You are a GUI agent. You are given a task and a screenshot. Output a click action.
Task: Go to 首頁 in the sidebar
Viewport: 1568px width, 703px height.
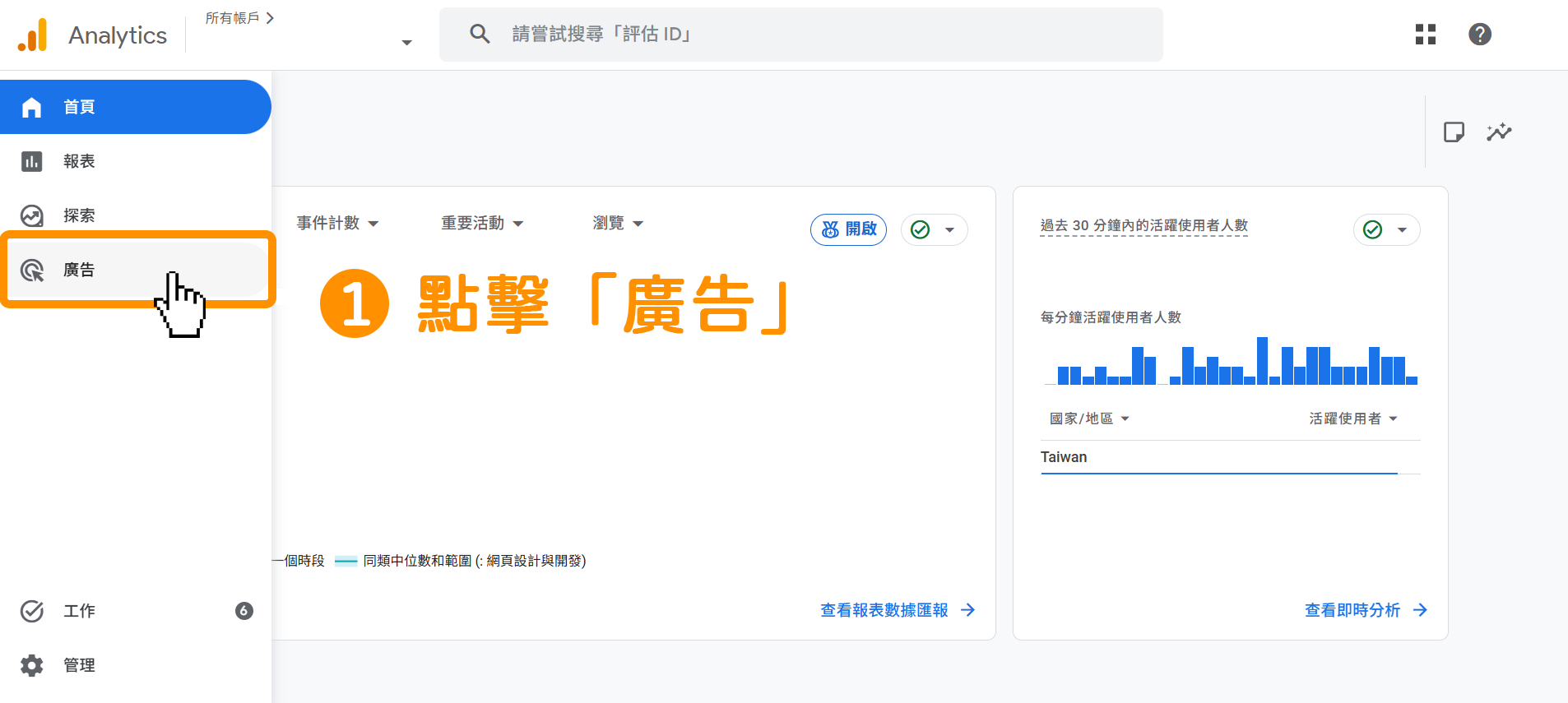[136, 107]
